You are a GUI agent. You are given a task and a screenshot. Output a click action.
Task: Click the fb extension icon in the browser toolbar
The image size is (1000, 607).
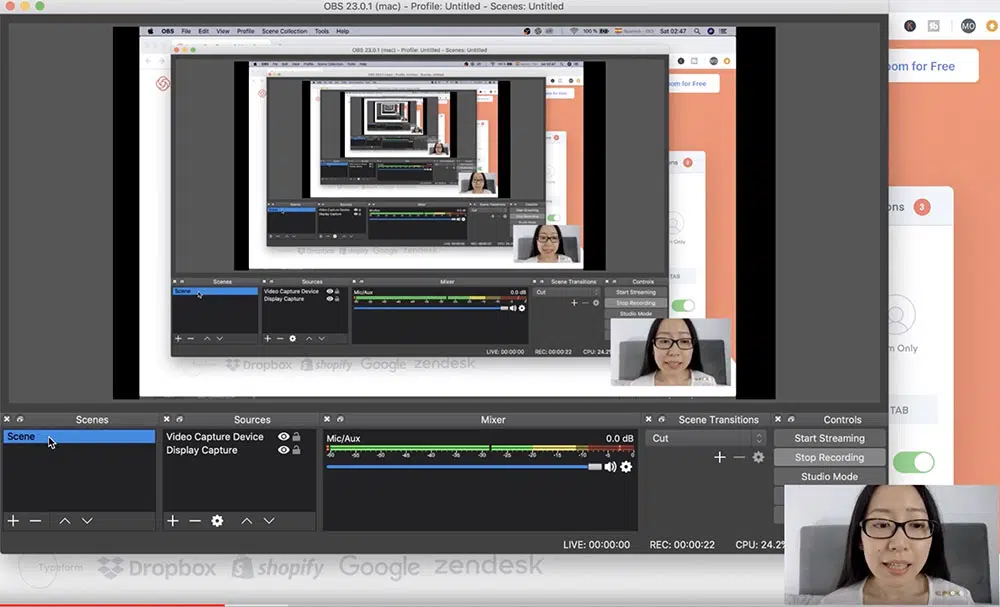[934, 26]
